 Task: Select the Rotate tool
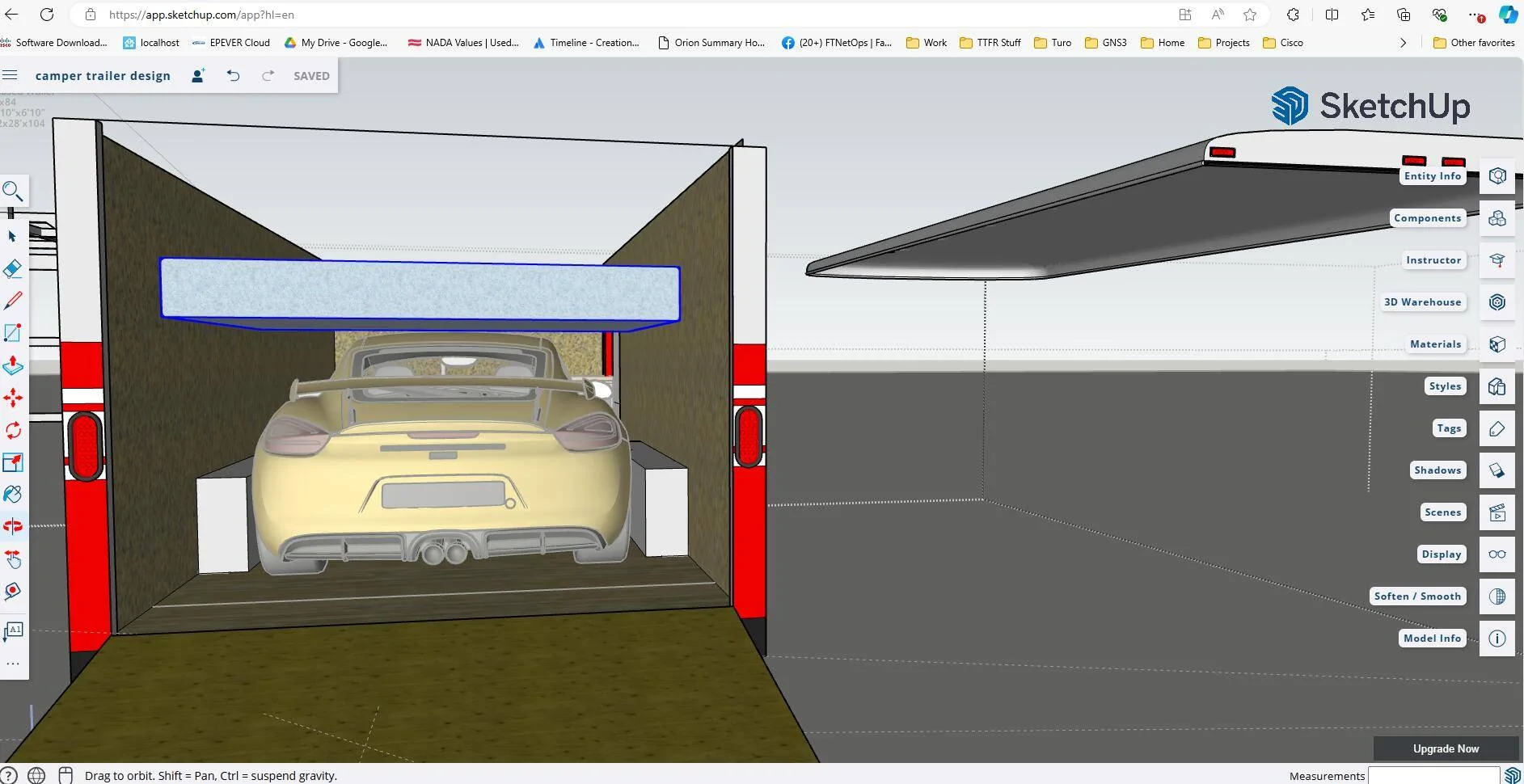point(13,430)
